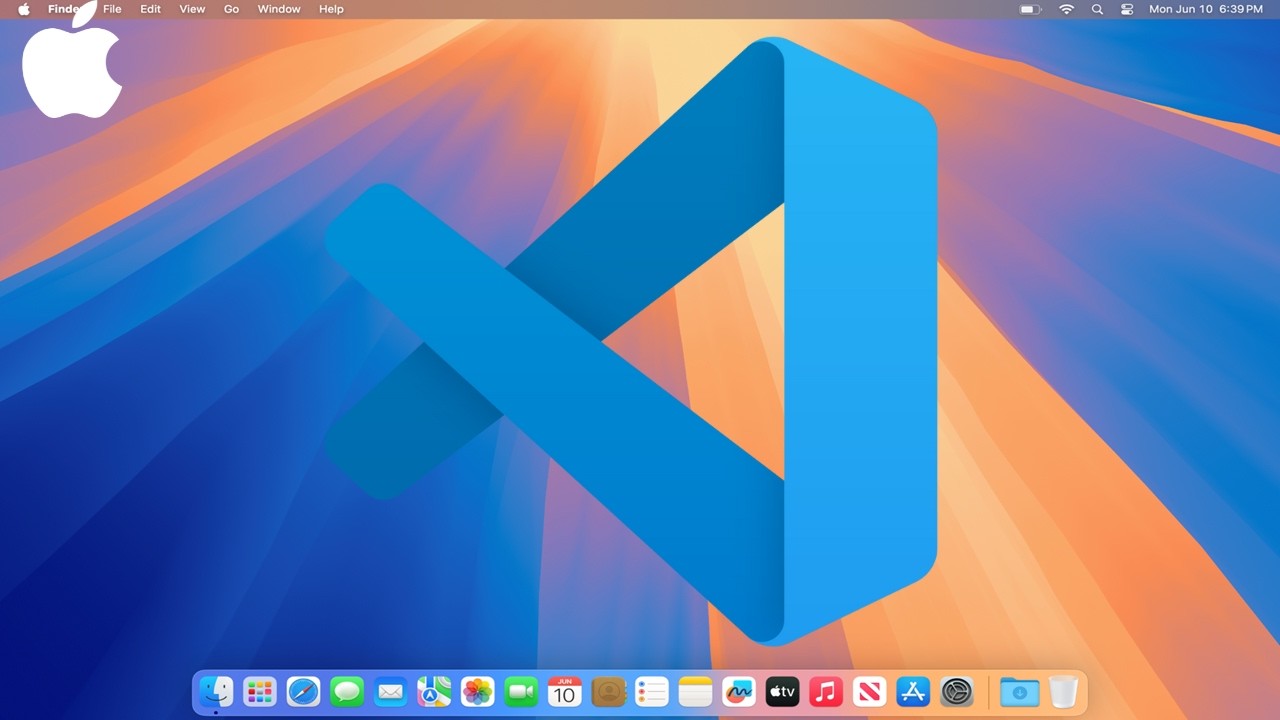Open the App Store in Dock
Viewport: 1280px width, 720px height.
coord(913,691)
